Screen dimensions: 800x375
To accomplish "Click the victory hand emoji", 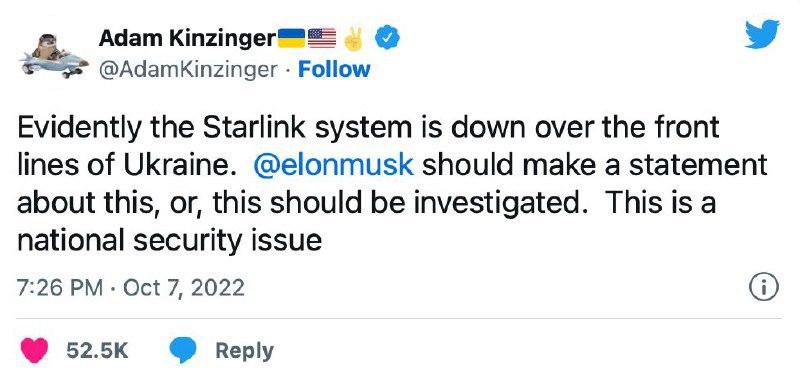I will coord(354,38).
